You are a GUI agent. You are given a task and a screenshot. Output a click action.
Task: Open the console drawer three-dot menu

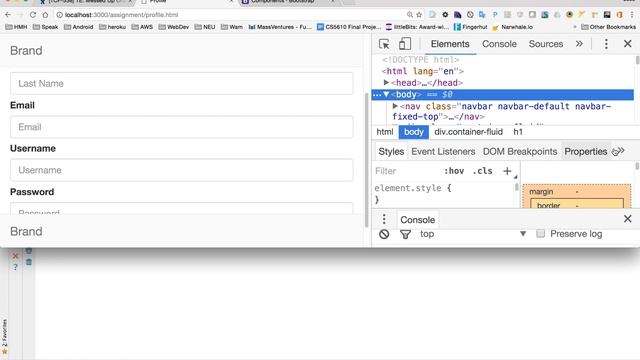pos(384,219)
